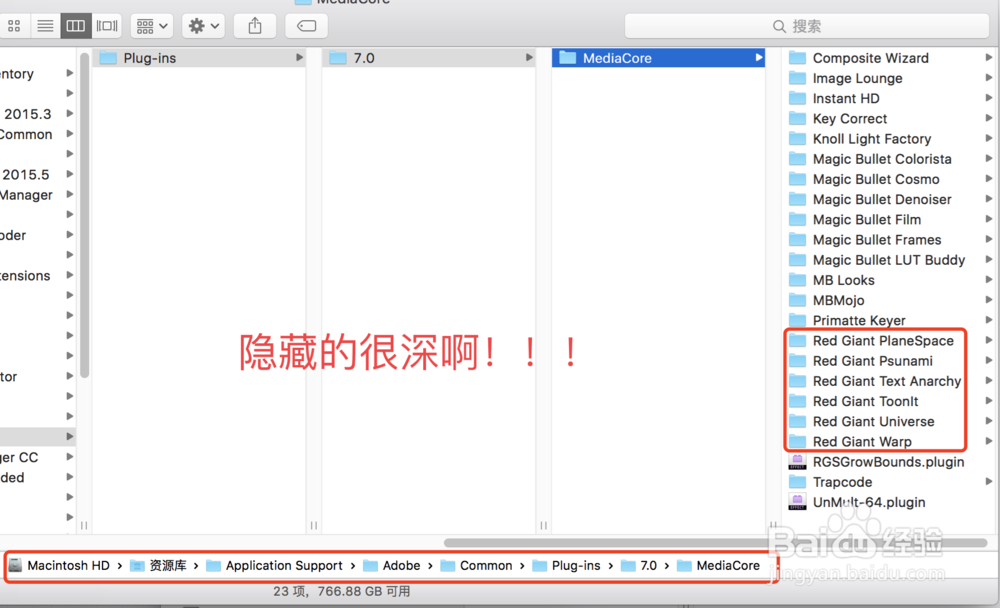The height and width of the screenshot is (608, 1000).
Task: Click MediaCore in the path bar
Action: [x=719, y=566]
